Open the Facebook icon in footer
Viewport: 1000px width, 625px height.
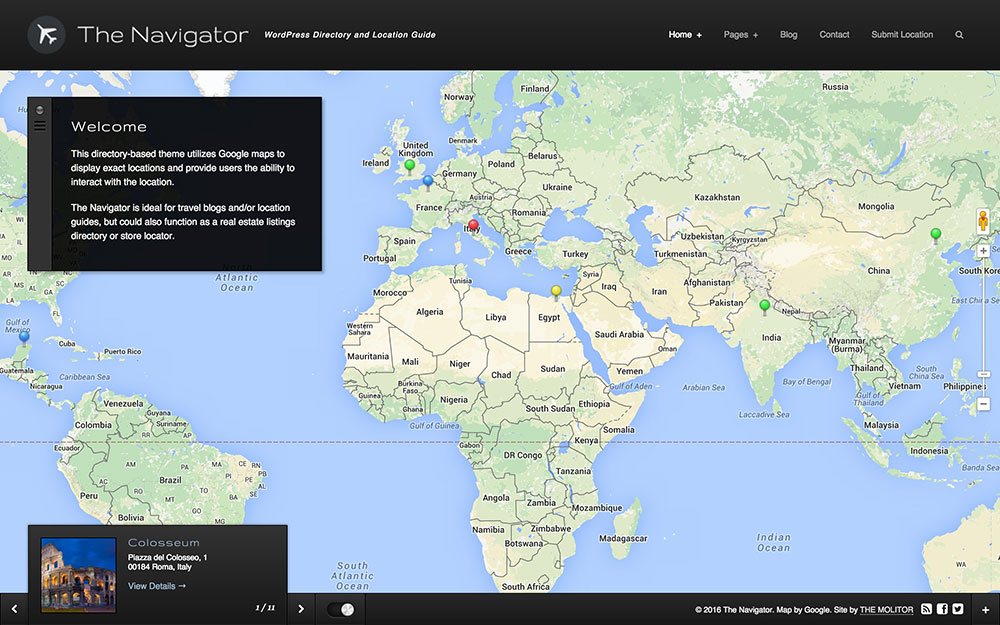[x=942, y=609]
